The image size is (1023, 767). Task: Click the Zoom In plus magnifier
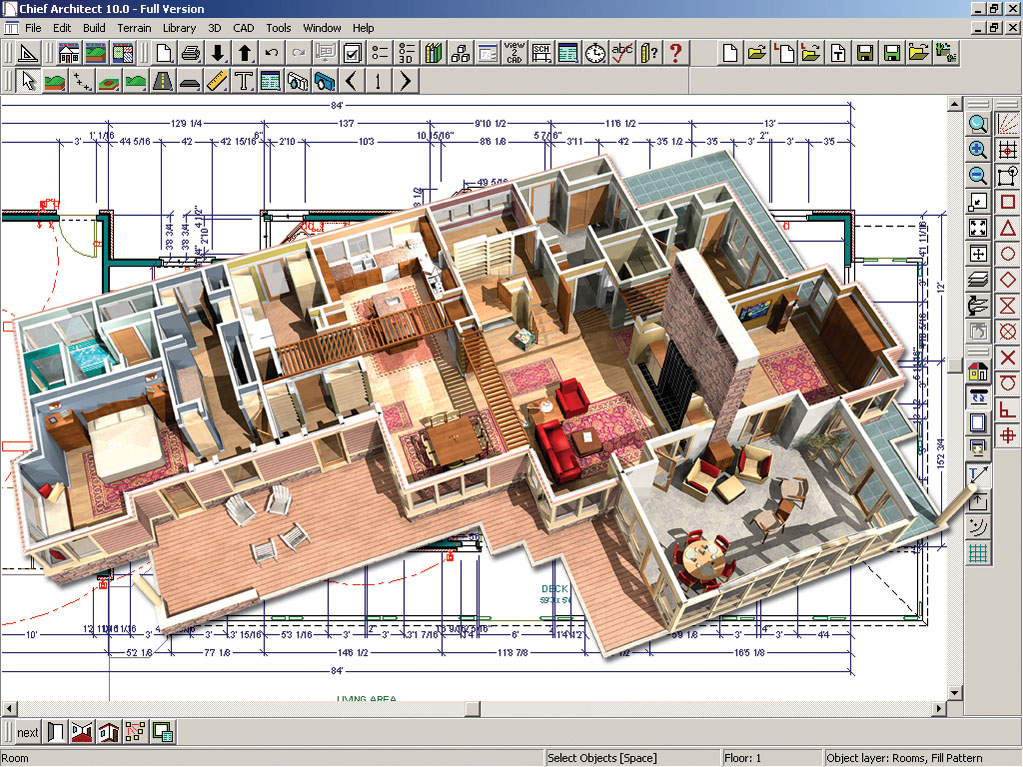pos(977,150)
